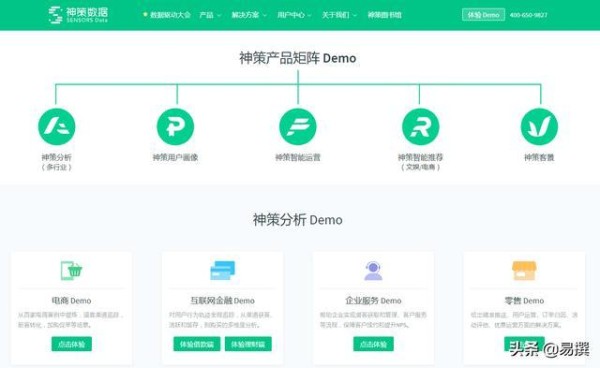Select the 神策智能推荐 R circle icon
Viewport: 600px width, 368px height.
click(421, 127)
